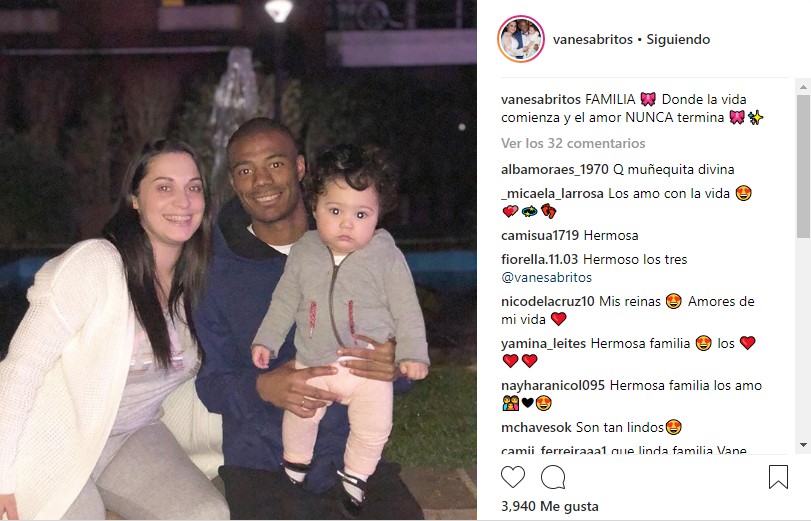Click the comments scrollbar thumb
811x521 pixels.
coord(803,166)
